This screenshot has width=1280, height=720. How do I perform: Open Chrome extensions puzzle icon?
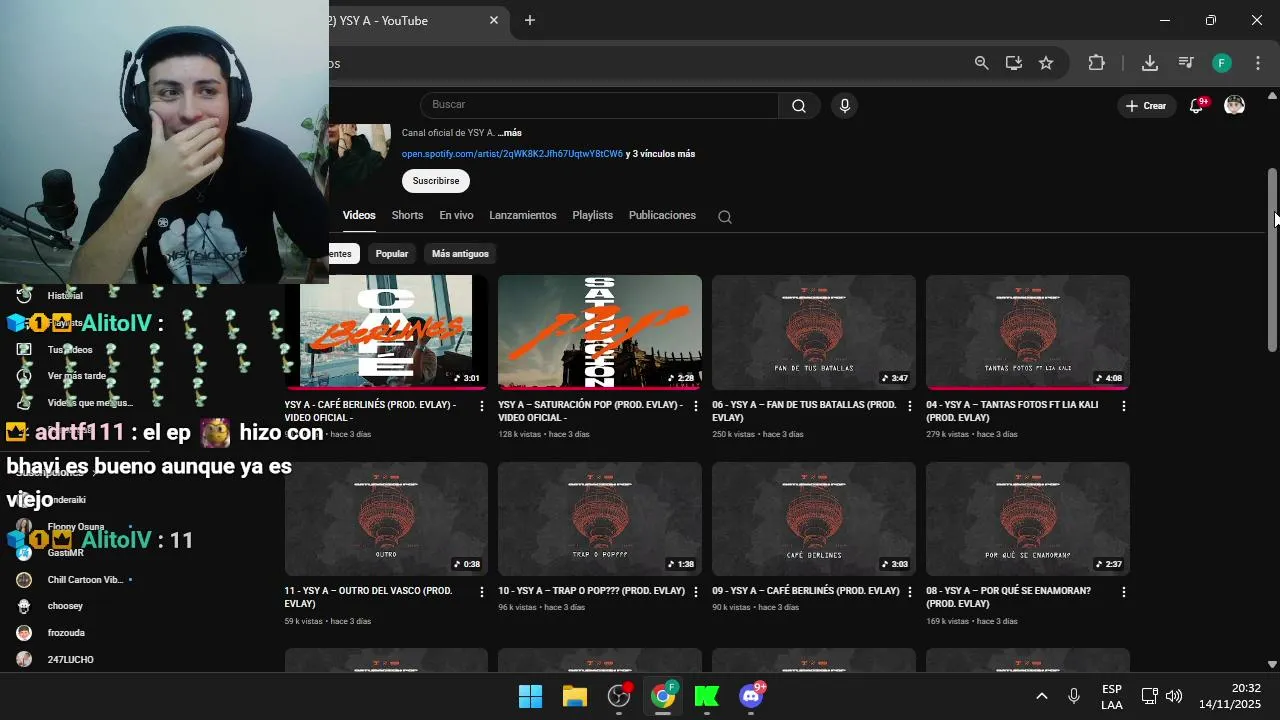click(x=1097, y=63)
